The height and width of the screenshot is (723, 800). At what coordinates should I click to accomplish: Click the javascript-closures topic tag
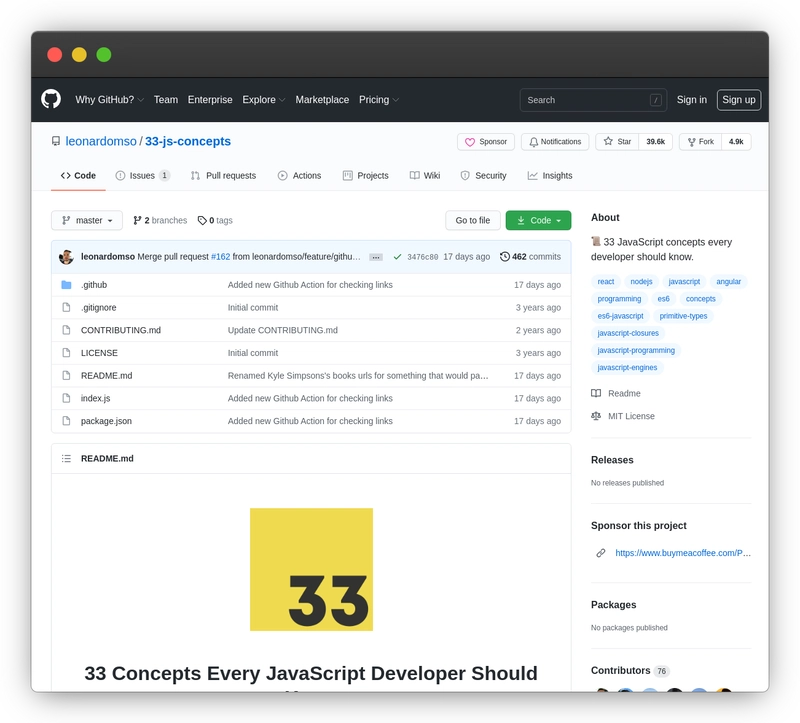628,333
